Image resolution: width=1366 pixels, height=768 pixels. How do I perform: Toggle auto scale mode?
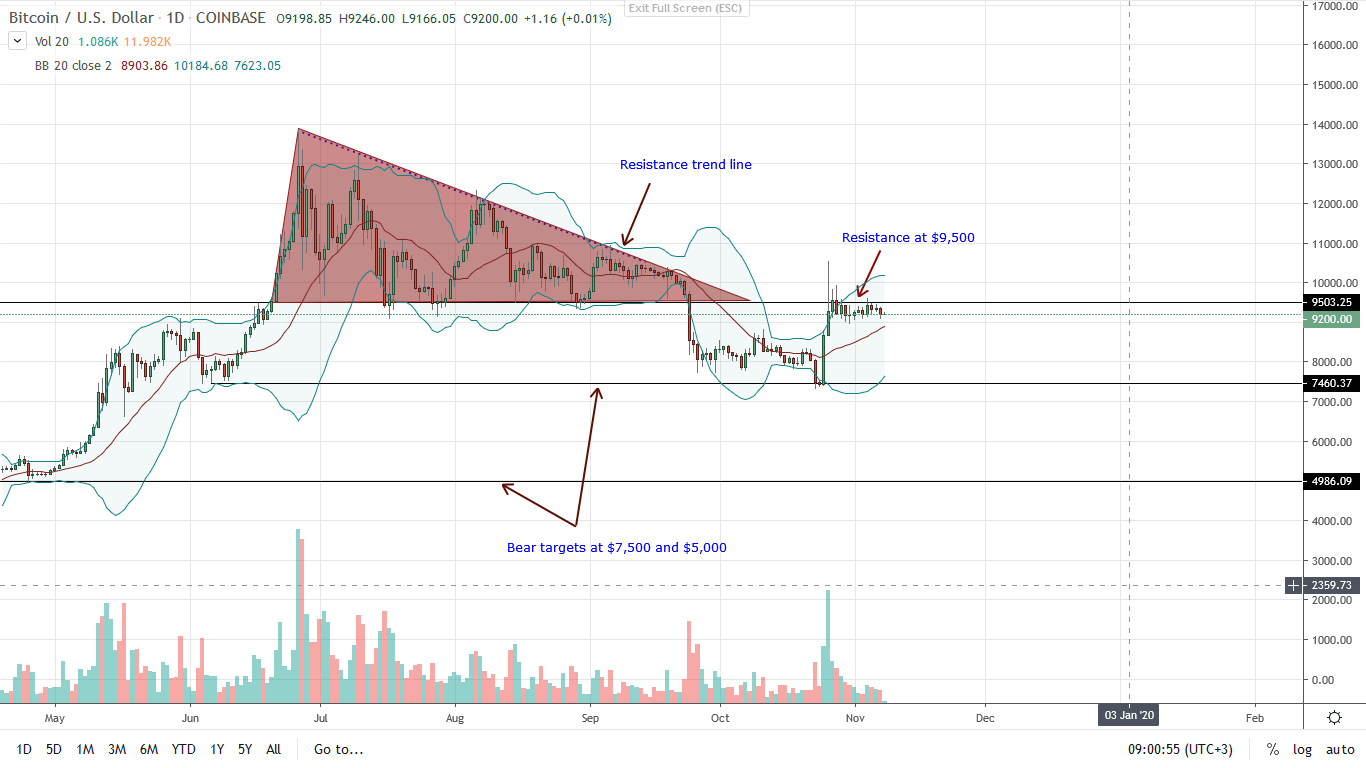click(1340, 749)
